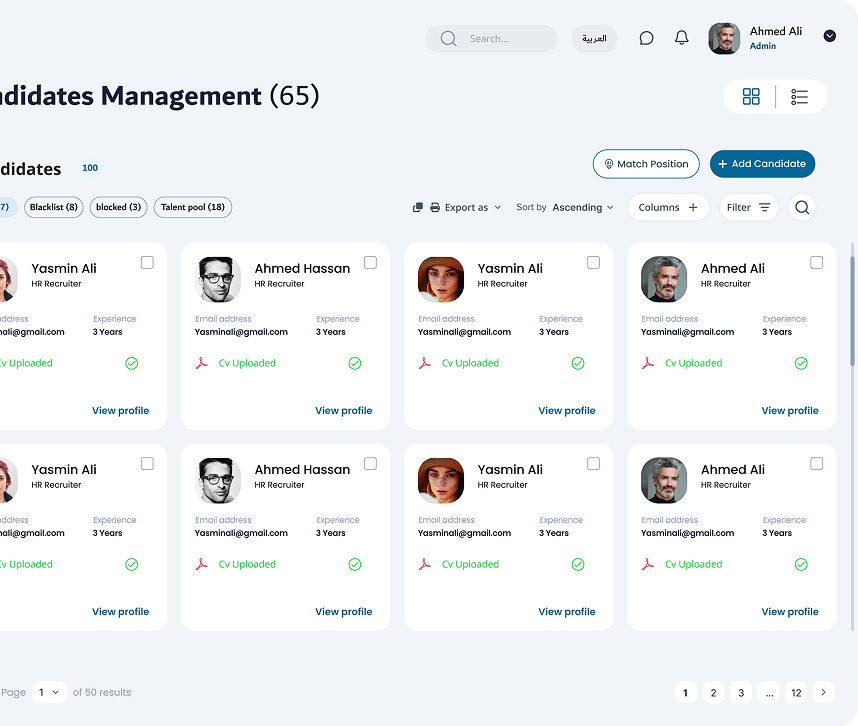The height and width of the screenshot is (726, 858).
Task: Click green check on bottom-row leftmost Yasmin Ali card
Action: [131, 564]
